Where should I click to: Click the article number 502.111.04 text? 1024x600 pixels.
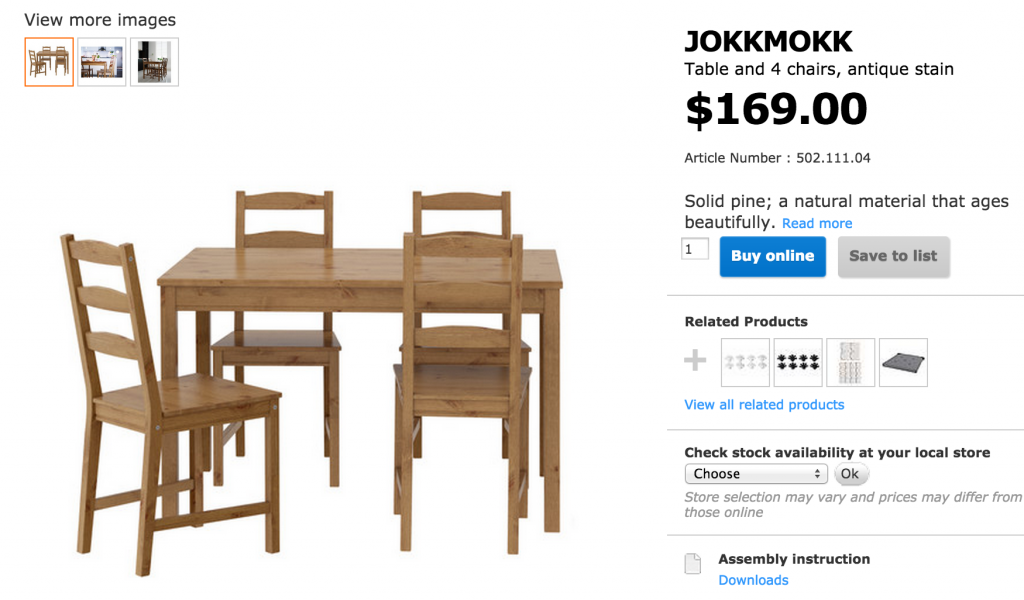coord(840,158)
